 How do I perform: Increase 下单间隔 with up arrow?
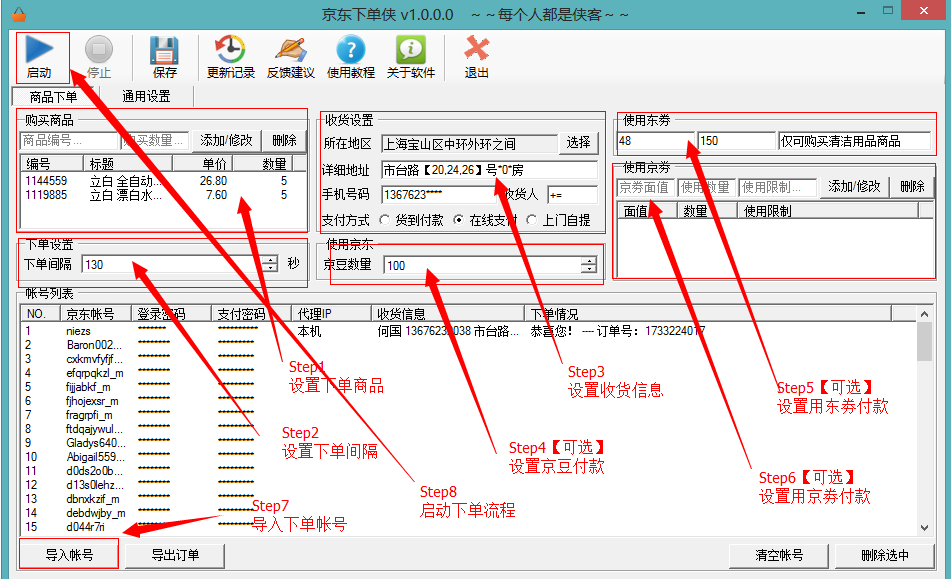[x=271, y=259]
